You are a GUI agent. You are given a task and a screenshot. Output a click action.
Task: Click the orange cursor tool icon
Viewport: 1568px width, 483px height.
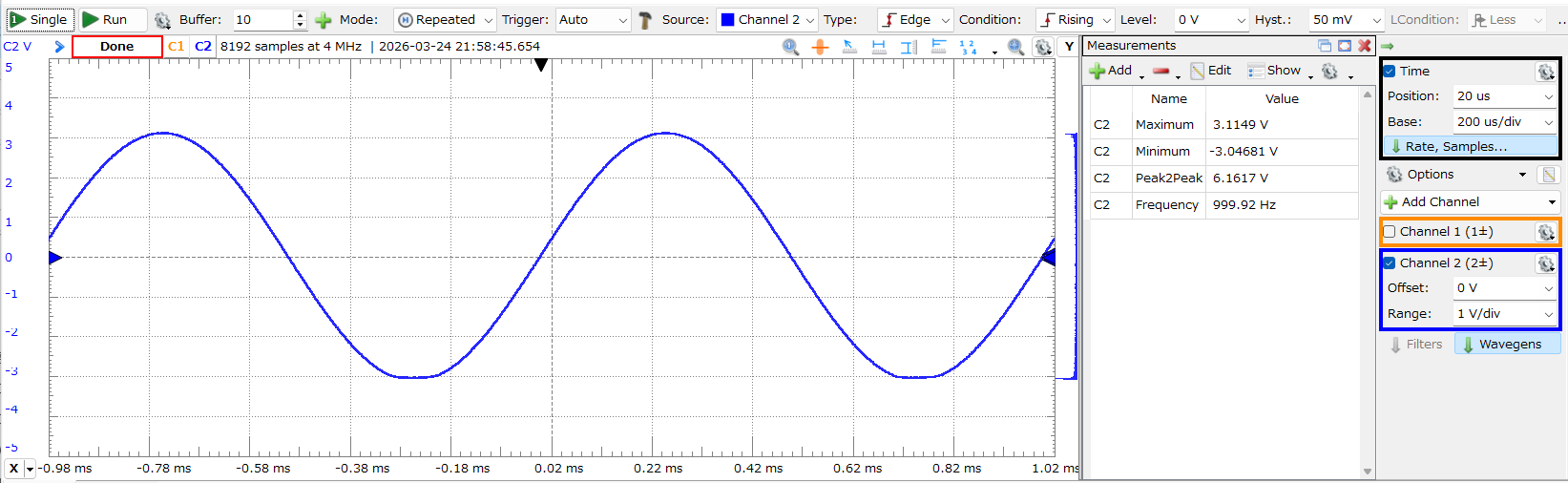coord(820,47)
